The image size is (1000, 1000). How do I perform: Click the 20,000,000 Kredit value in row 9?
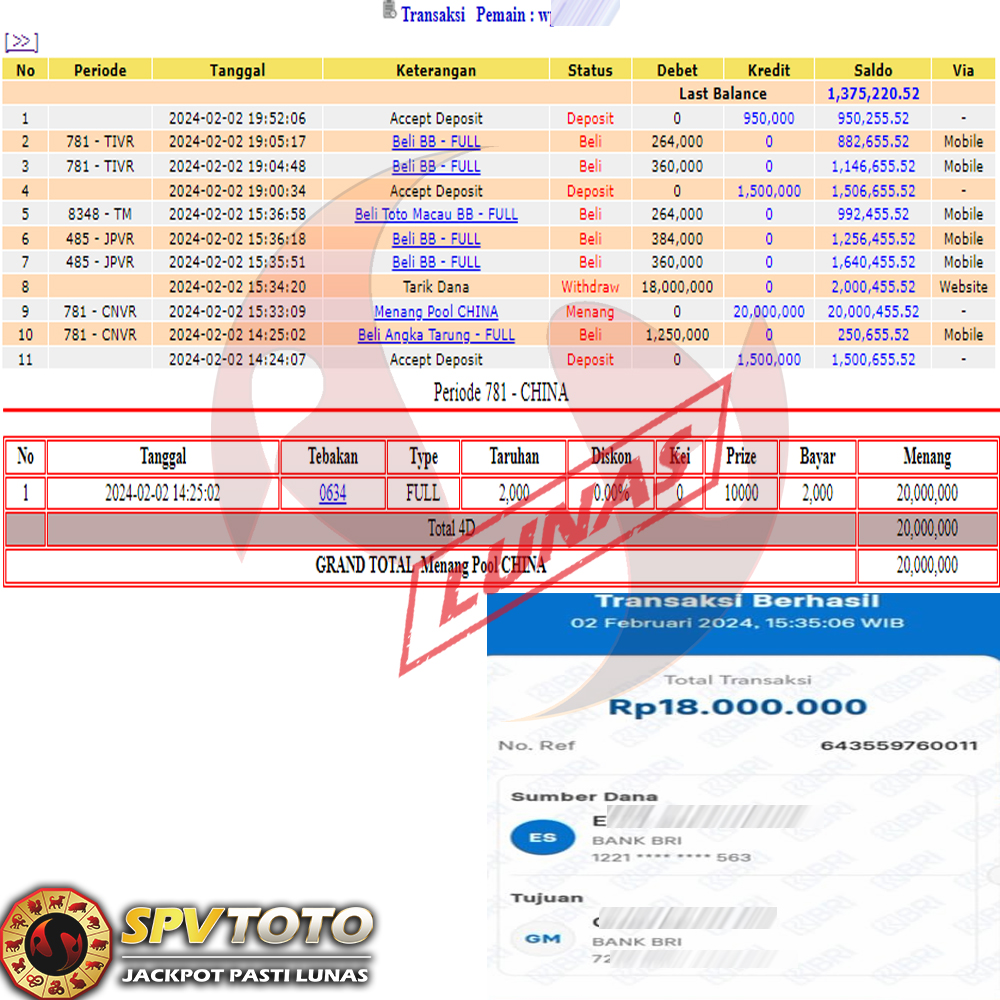coord(768,311)
